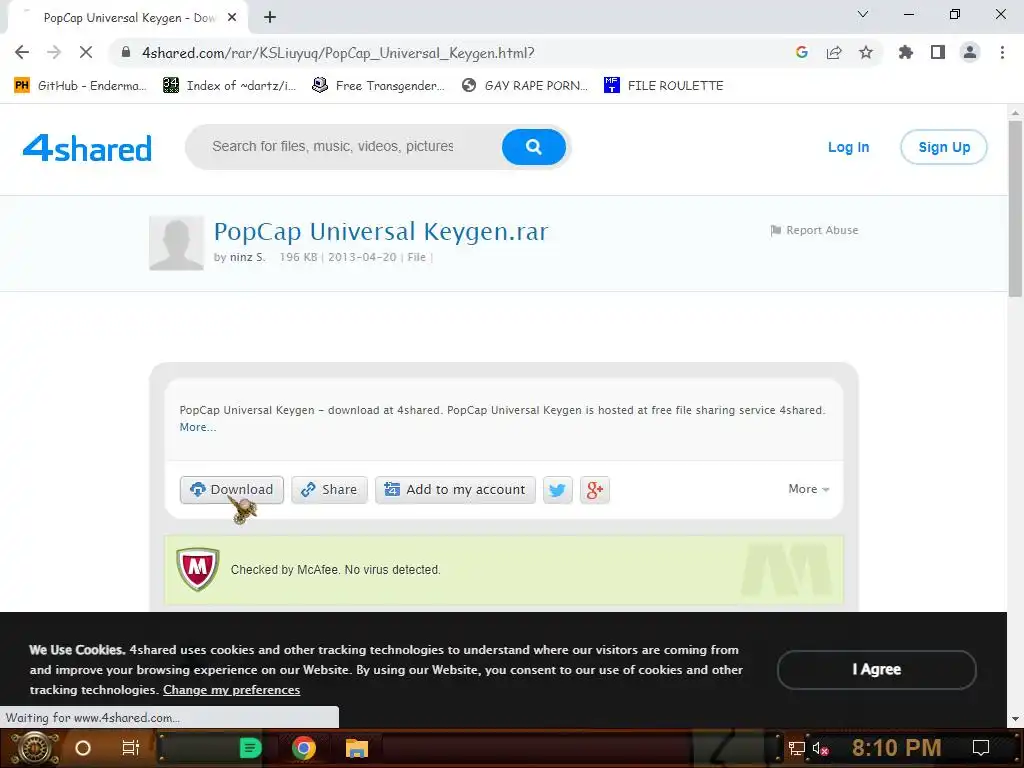This screenshot has width=1024, height=768.
Task: Select the PopCap Universal Keygen tab
Action: (x=129, y=18)
